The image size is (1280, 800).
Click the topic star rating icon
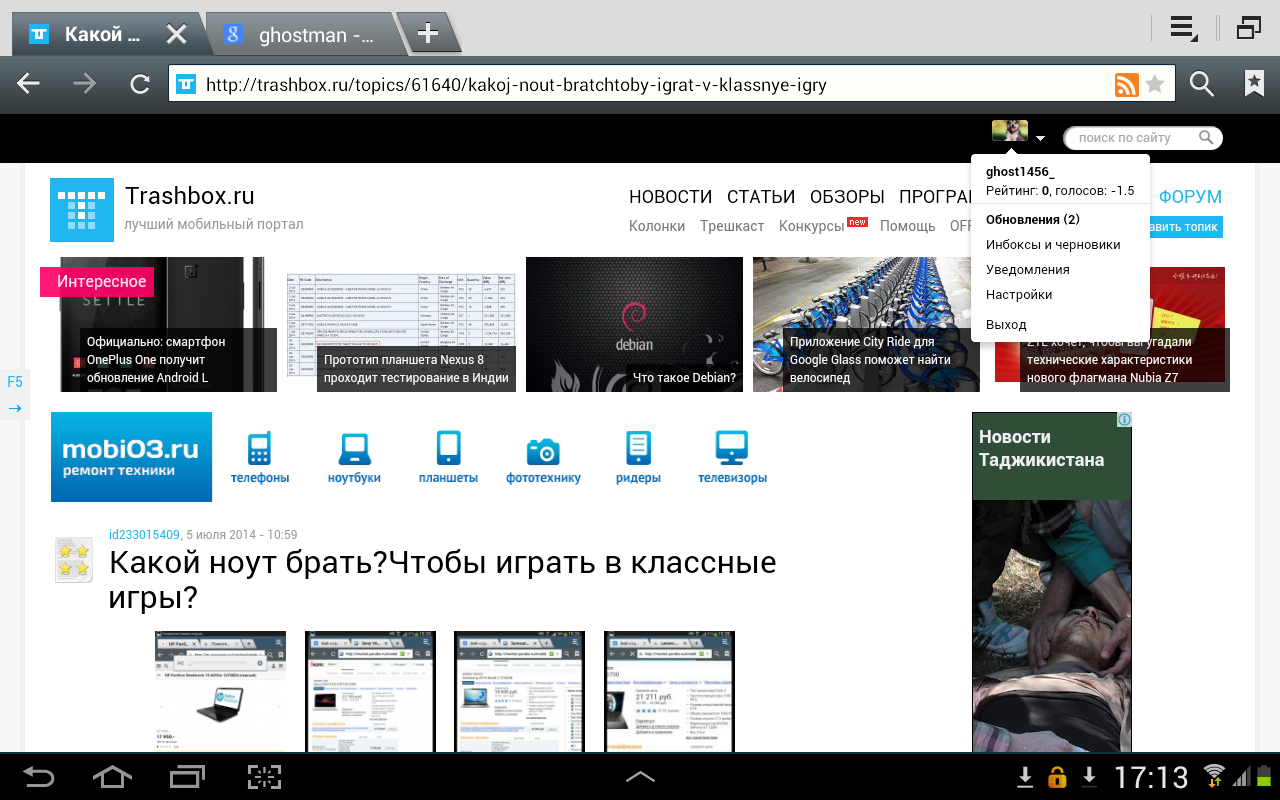point(73,560)
